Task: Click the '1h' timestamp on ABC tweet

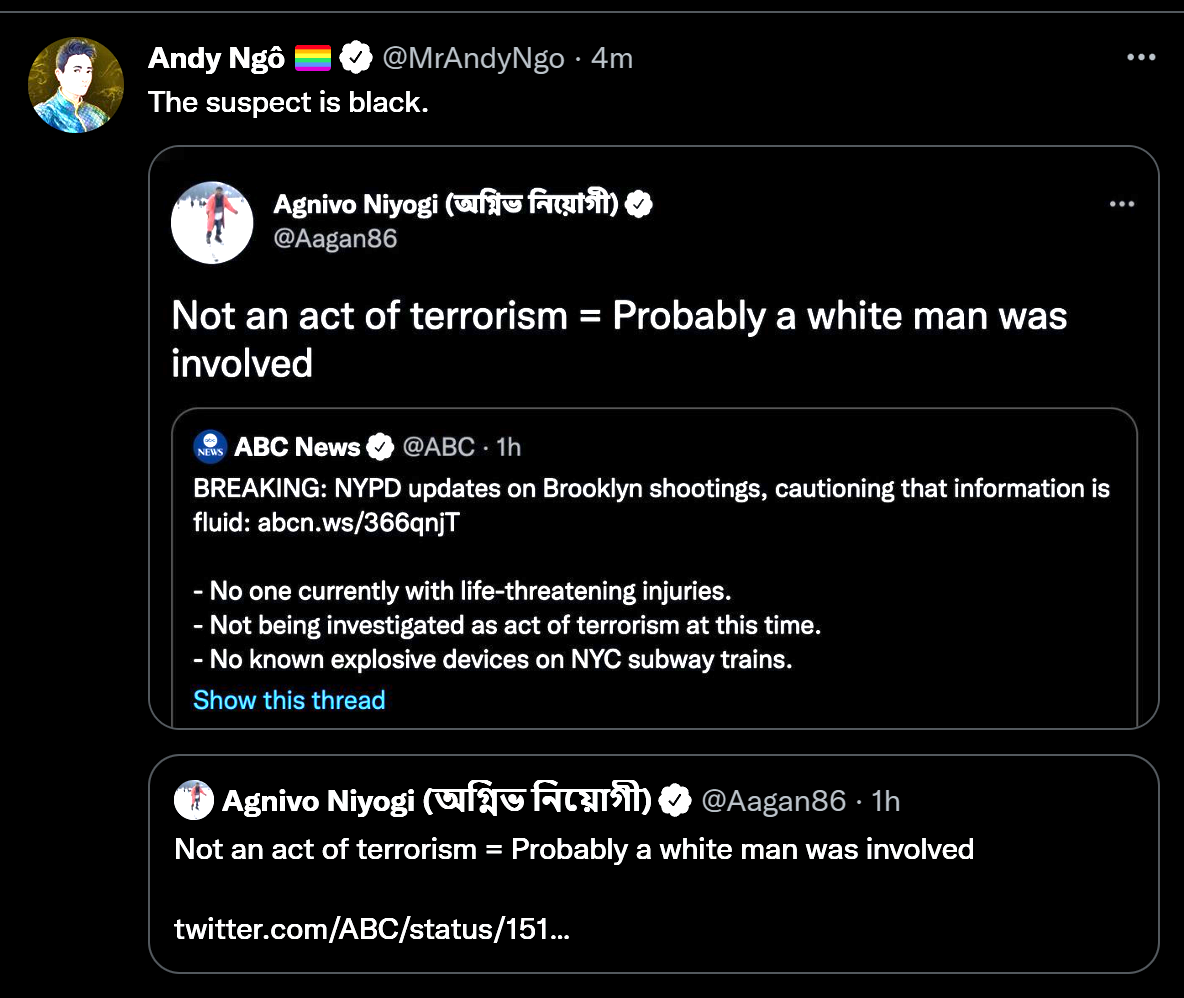Action: (508, 447)
